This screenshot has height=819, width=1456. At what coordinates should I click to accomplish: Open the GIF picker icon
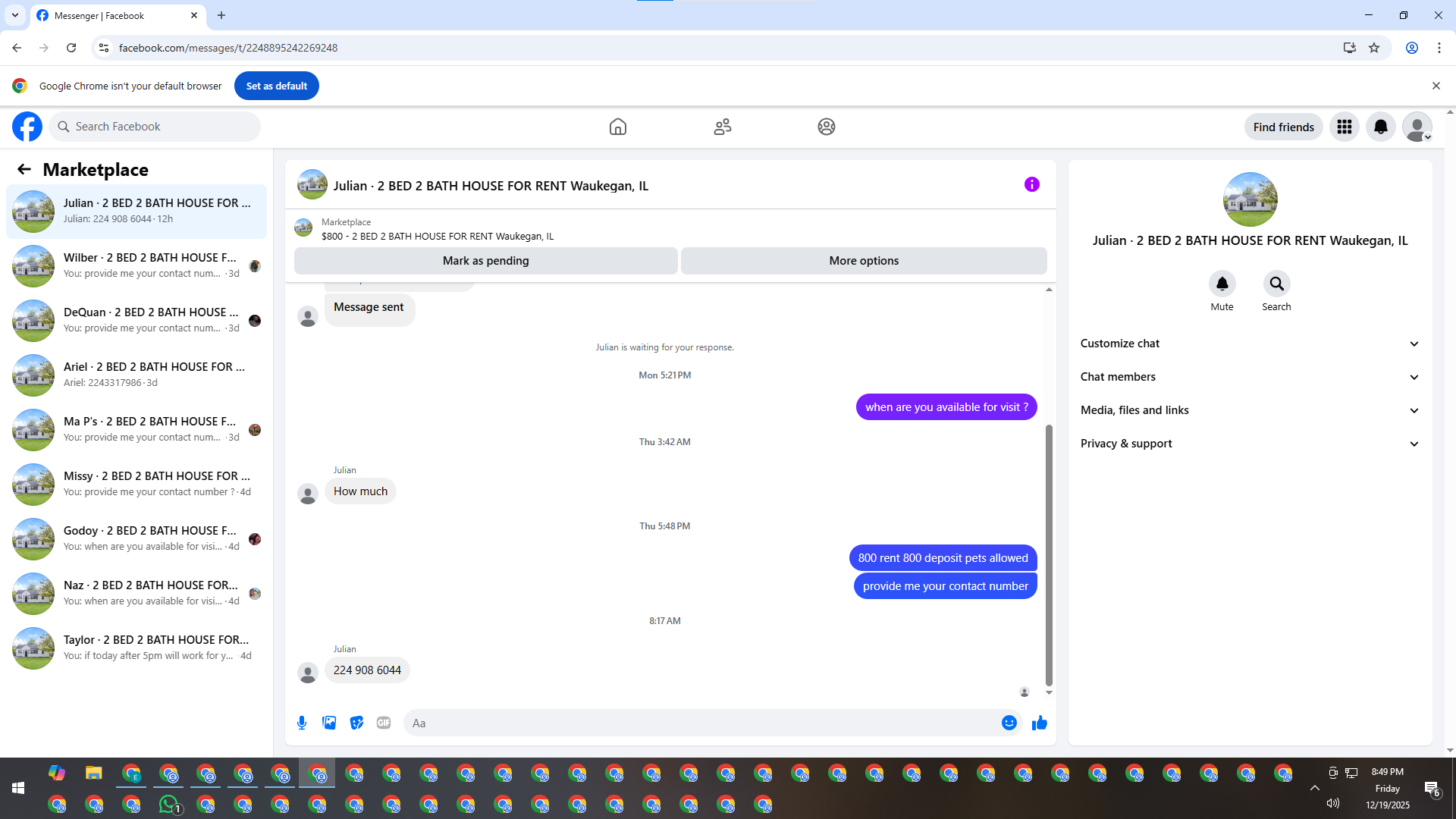coord(384,723)
